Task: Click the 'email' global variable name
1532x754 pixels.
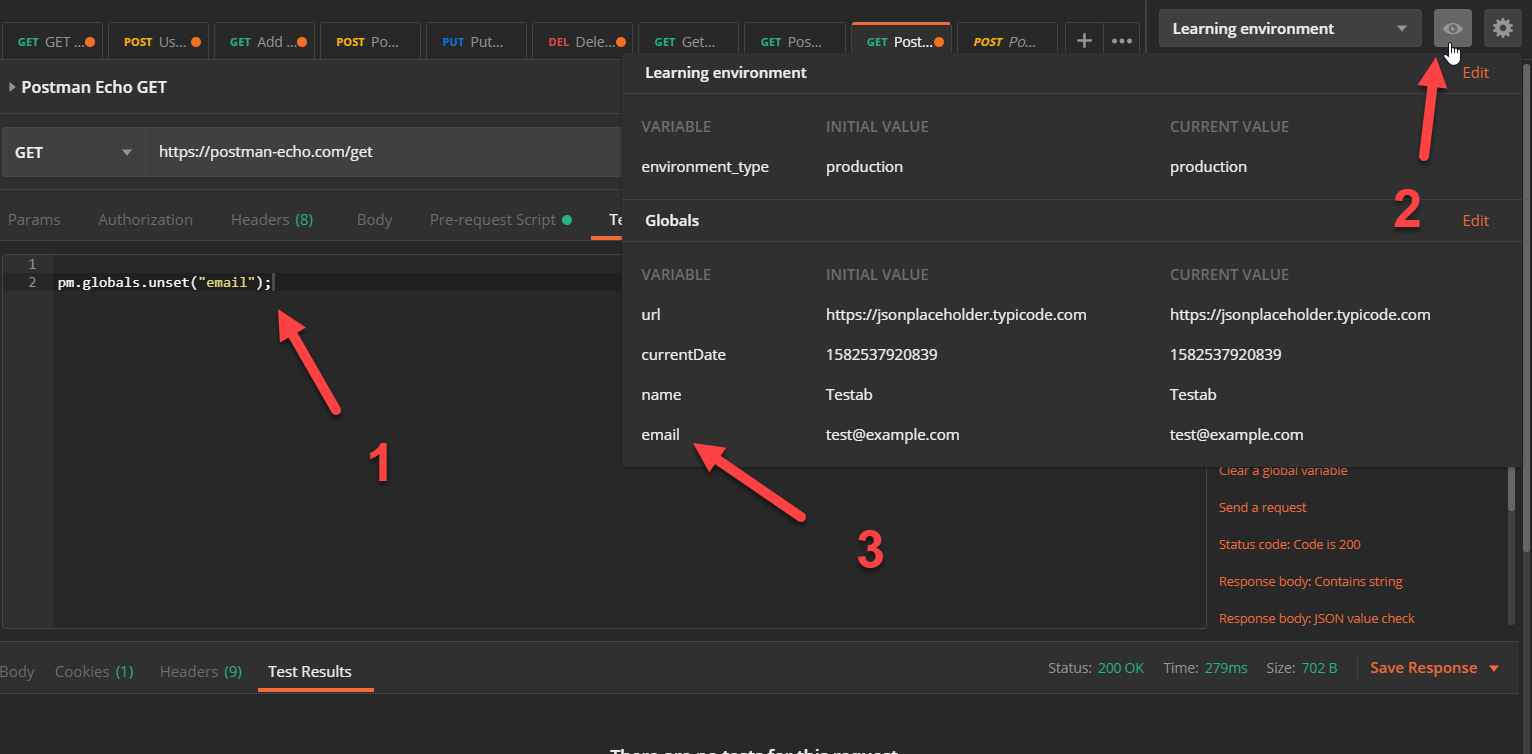Action: pyautogui.click(x=660, y=434)
